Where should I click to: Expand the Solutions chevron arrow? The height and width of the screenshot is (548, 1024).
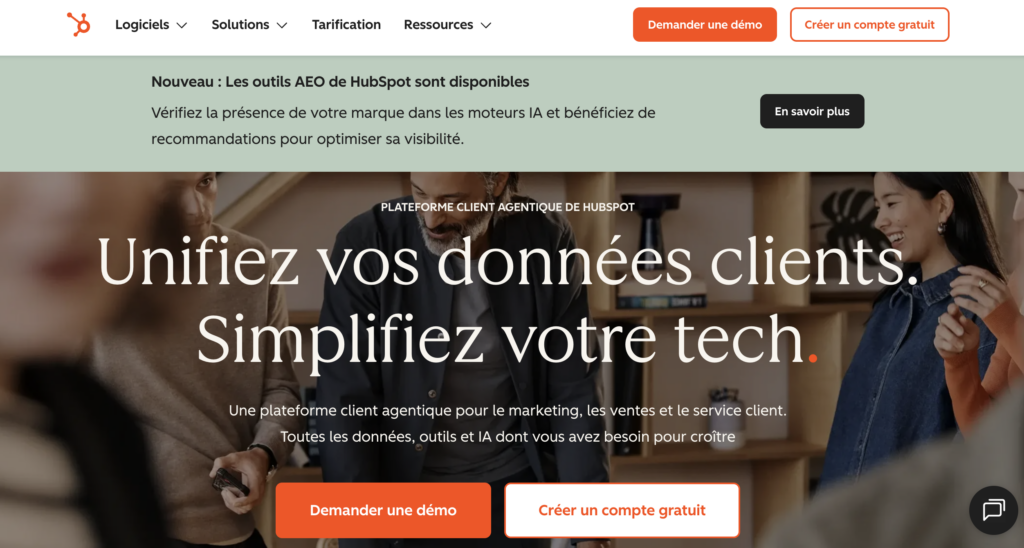[282, 25]
